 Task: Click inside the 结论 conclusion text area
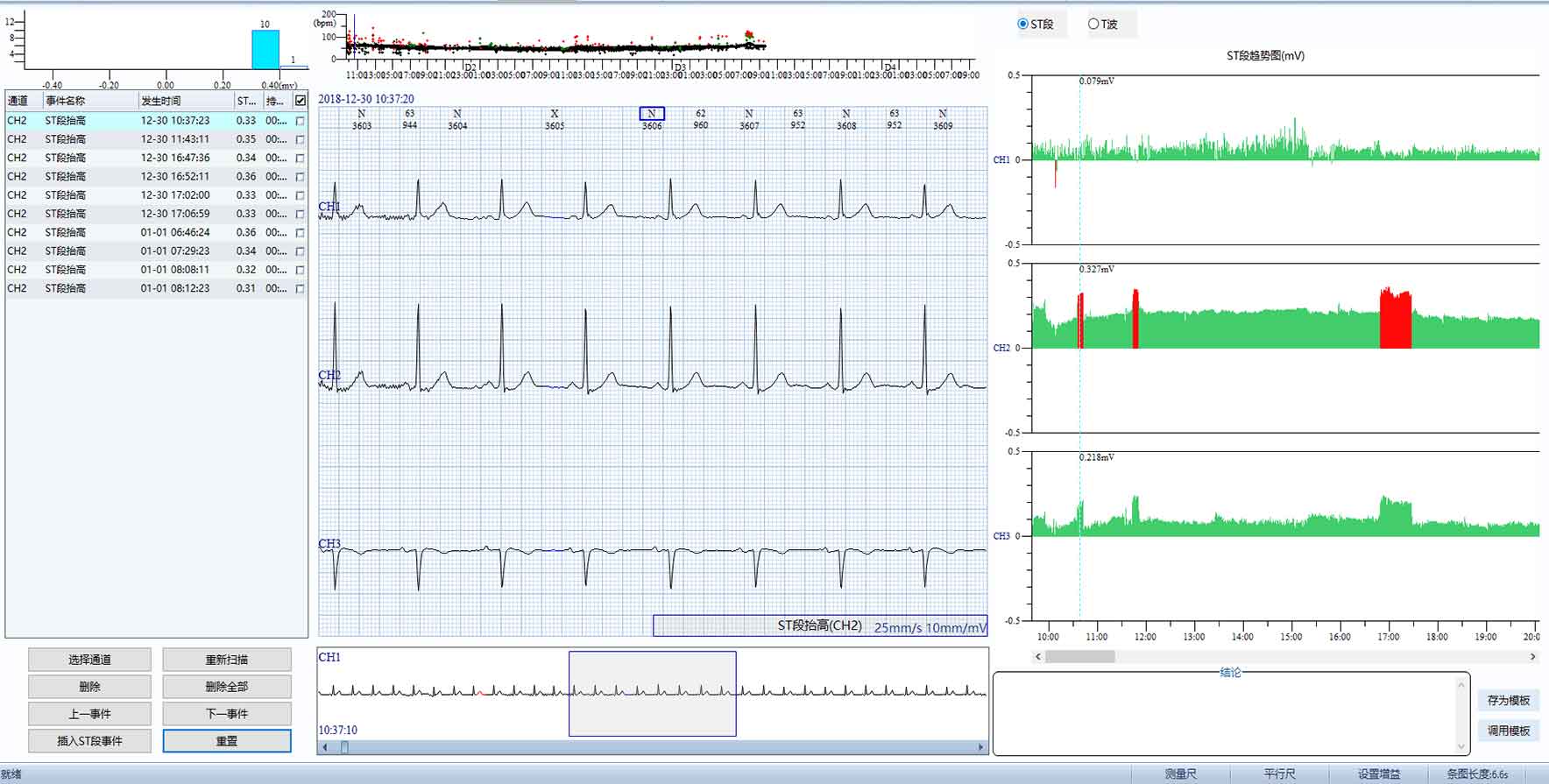click(x=1224, y=716)
